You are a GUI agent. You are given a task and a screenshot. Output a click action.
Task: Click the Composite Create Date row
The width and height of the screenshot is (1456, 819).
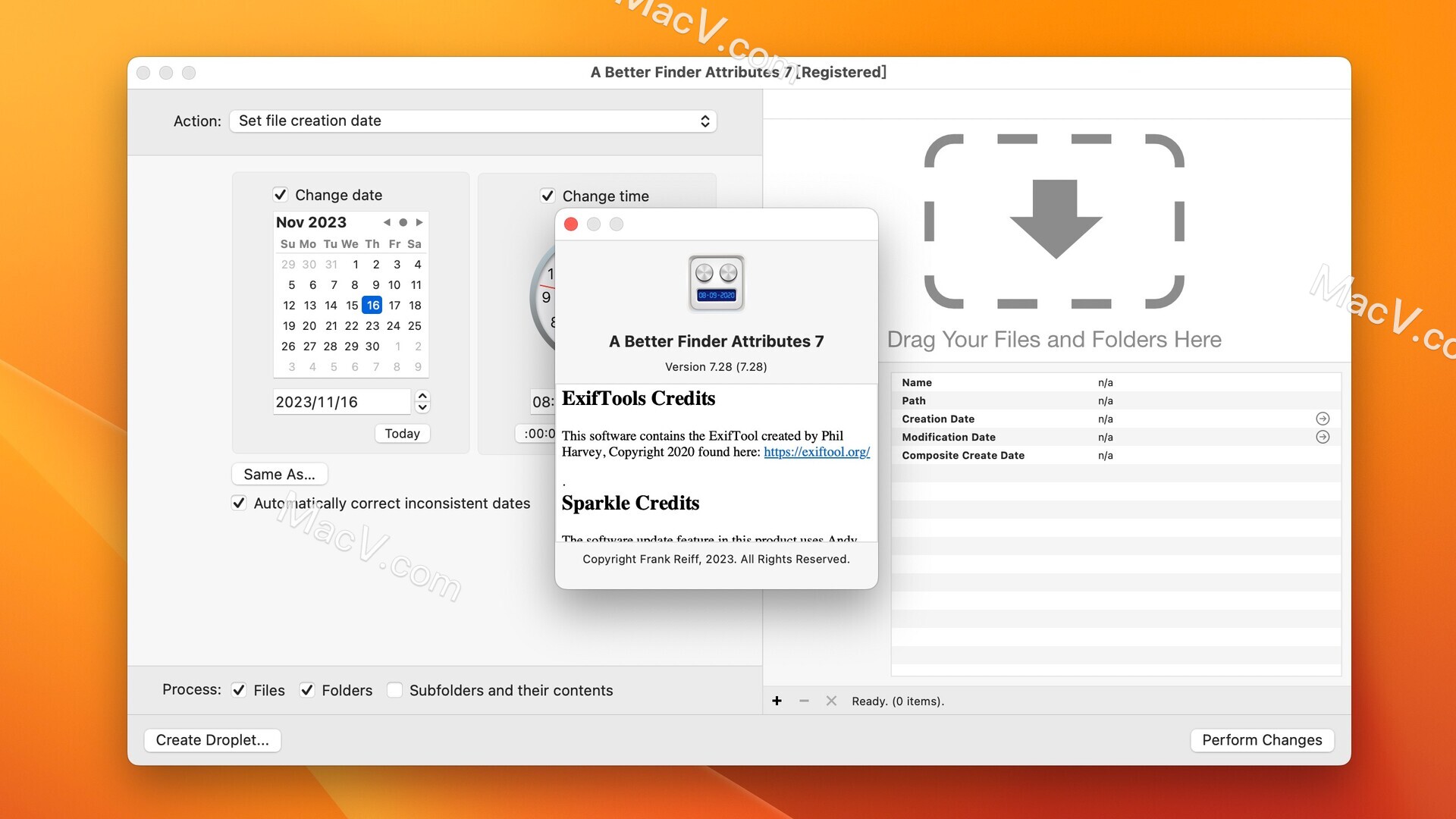(1116, 455)
